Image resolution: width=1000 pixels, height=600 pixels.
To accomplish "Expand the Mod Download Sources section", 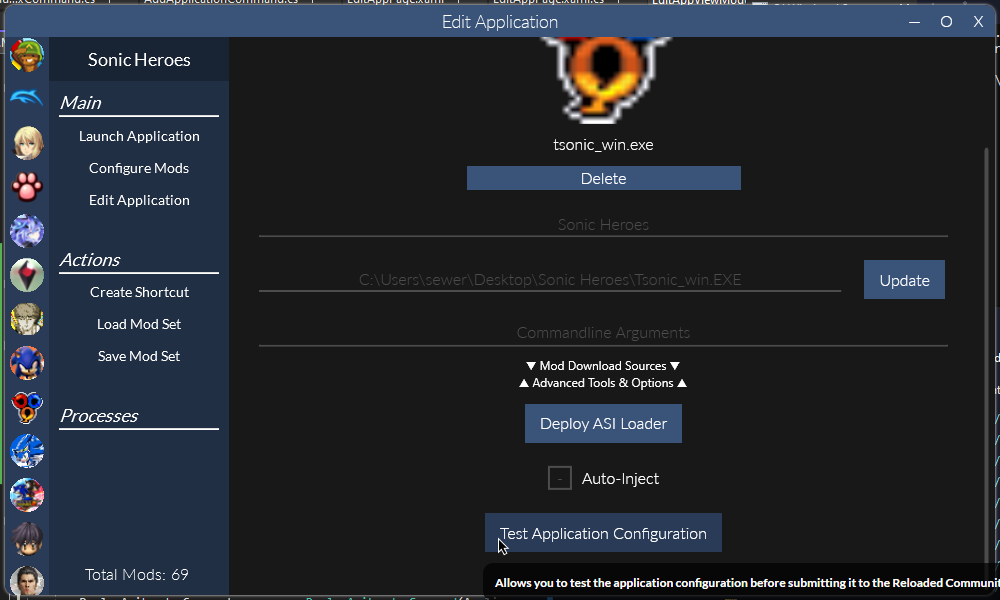I will click(603, 365).
